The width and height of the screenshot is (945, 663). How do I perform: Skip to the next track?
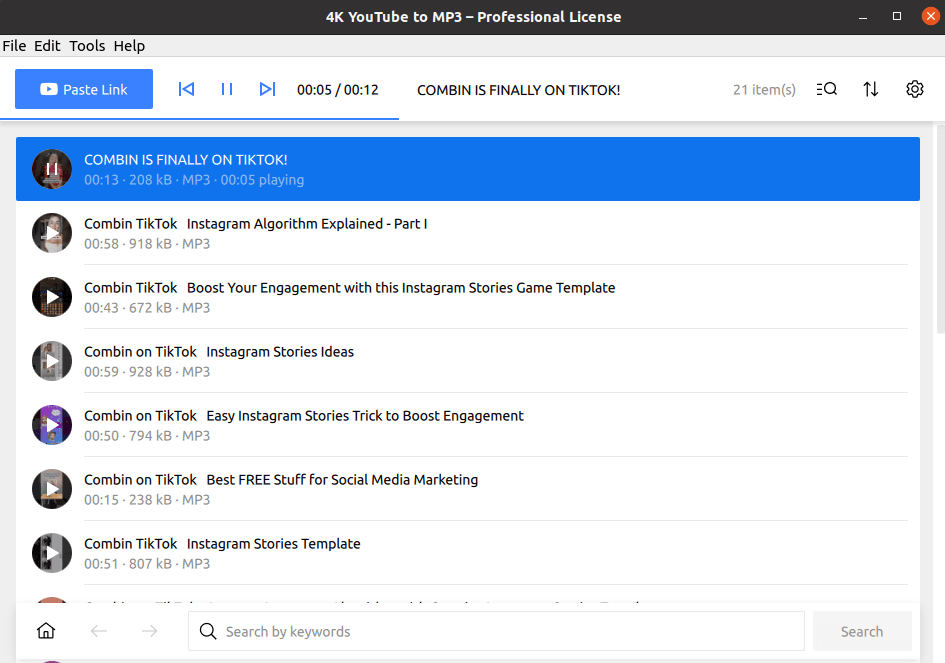pyautogui.click(x=267, y=89)
